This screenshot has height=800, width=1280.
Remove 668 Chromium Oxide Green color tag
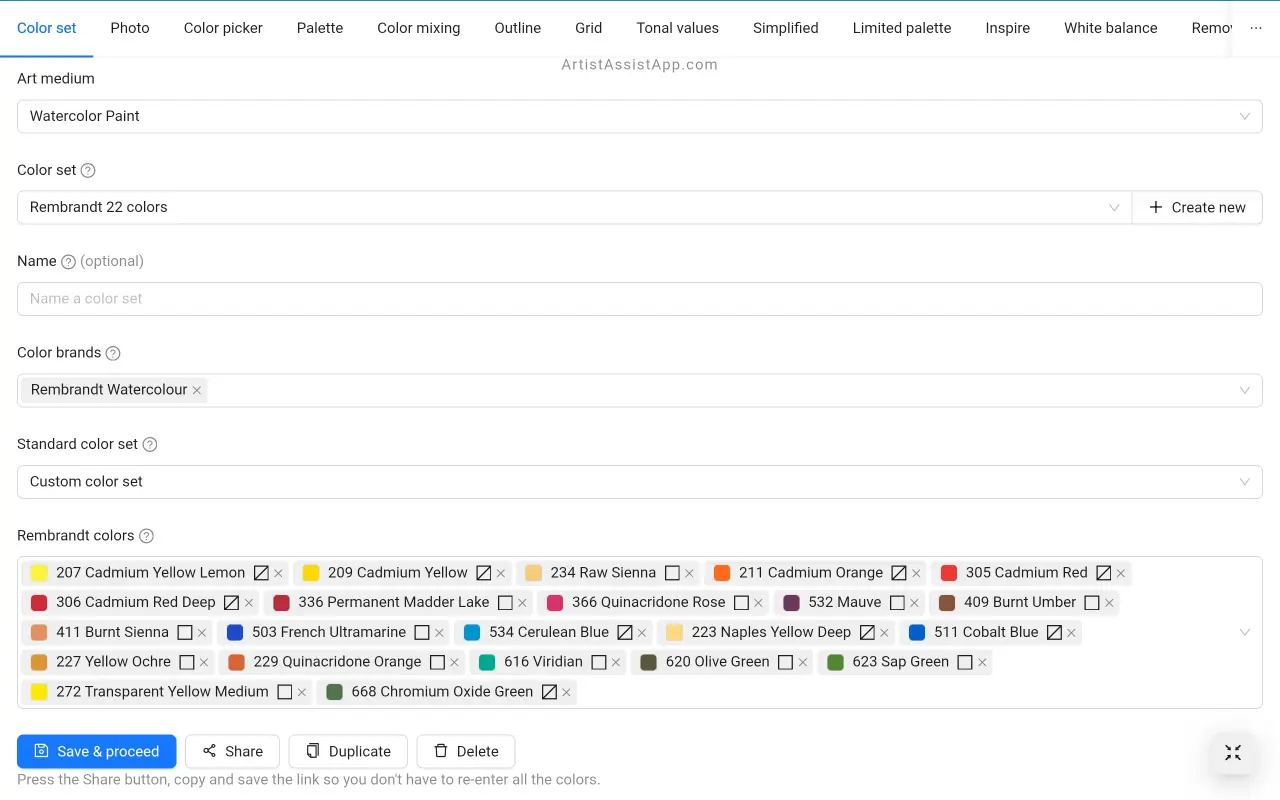coord(566,692)
